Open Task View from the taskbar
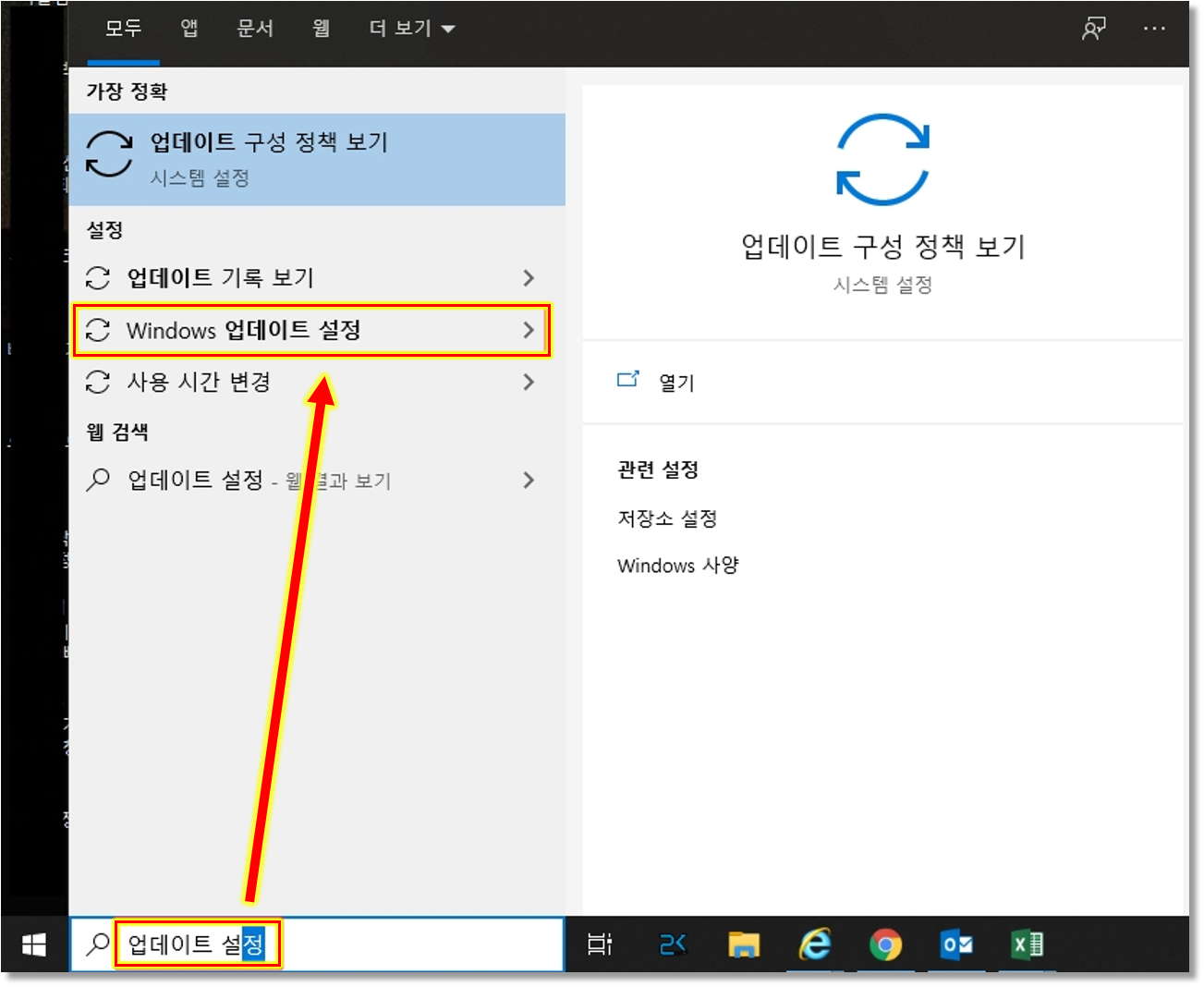1204x987 pixels. 600,944
